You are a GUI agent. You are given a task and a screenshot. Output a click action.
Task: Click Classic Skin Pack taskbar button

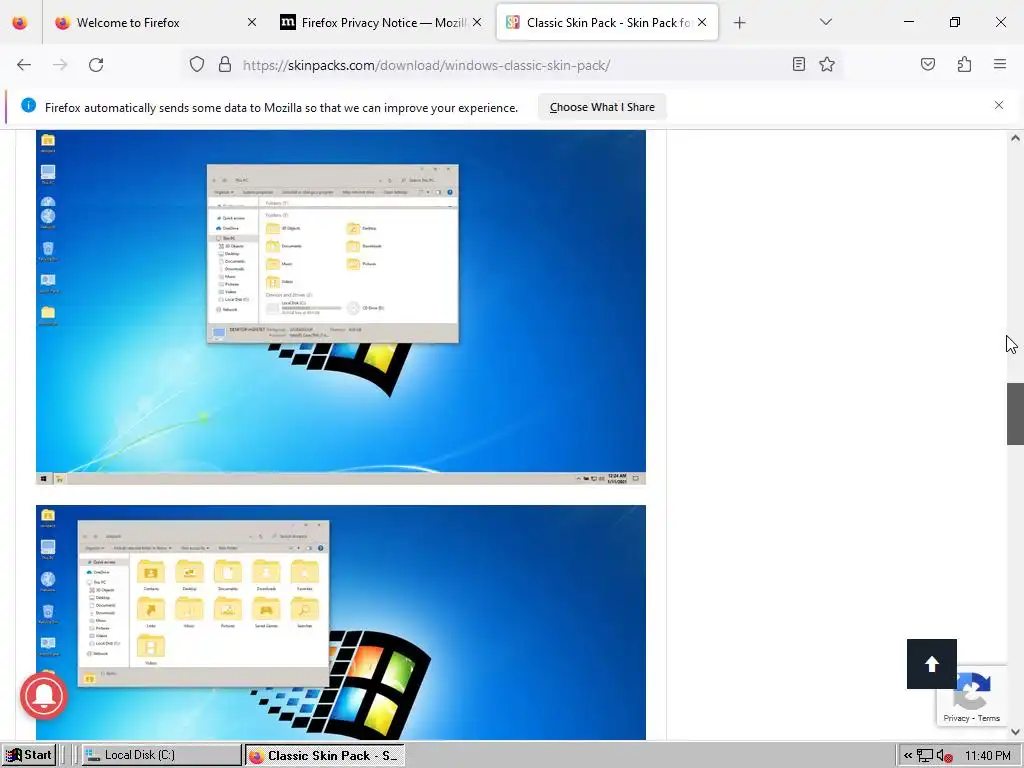[x=325, y=756]
